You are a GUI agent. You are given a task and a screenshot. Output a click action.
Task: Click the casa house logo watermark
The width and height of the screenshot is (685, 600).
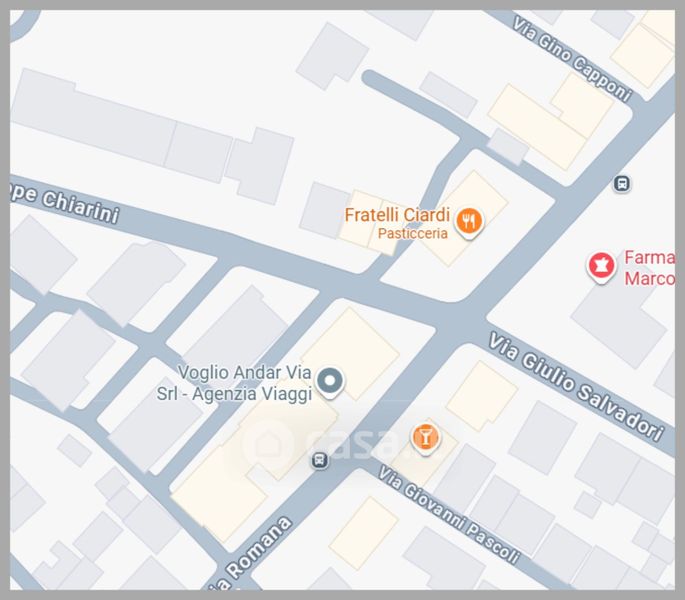click(x=269, y=442)
